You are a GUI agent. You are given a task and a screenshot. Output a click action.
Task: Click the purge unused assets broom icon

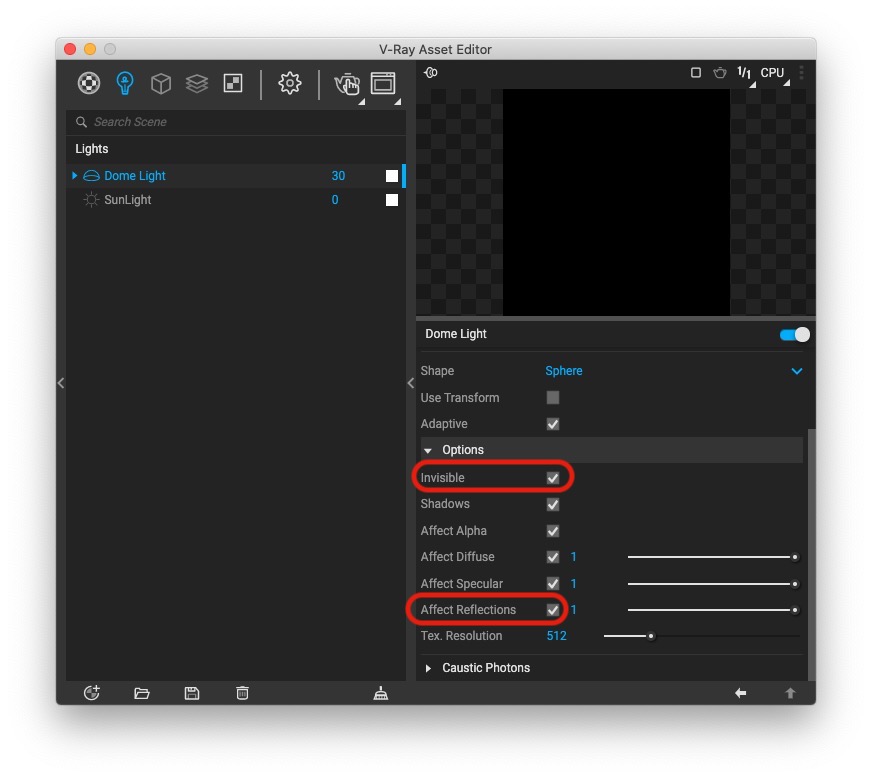[380, 693]
